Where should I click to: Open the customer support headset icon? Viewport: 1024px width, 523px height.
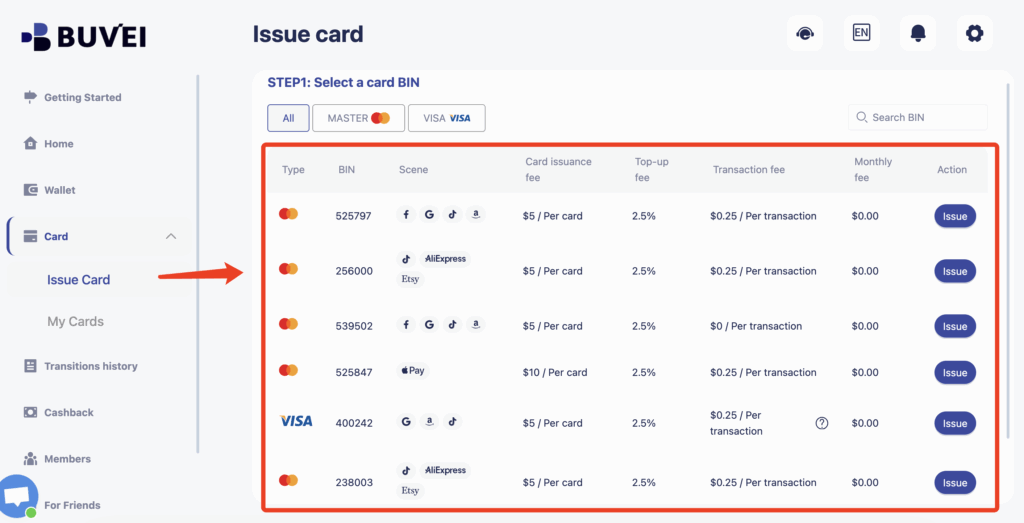[x=804, y=33]
